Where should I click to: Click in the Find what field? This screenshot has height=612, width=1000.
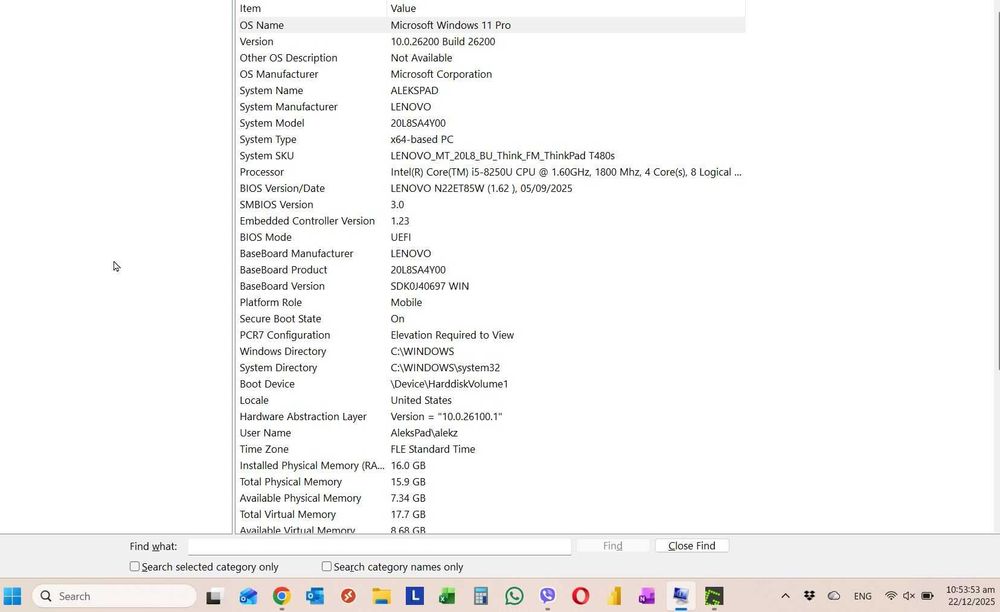(379, 546)
